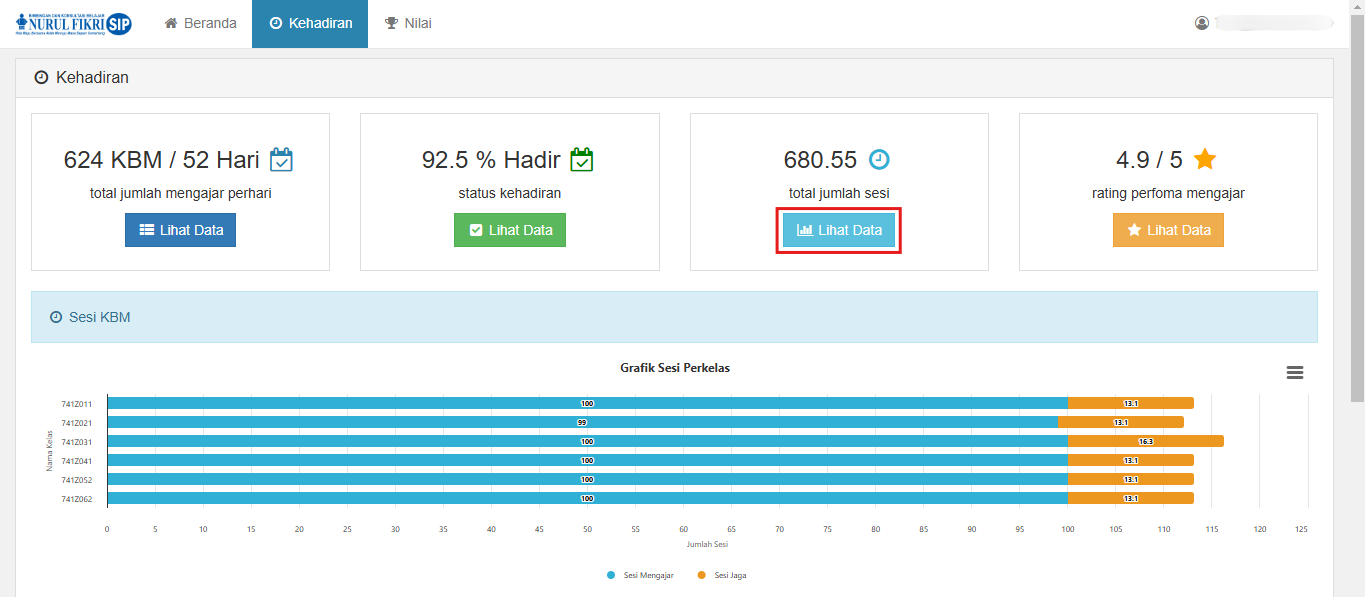Screen dimensions: 1365x597
Task: Click green Lihat Data under status kehadiran
Action: [510, 230]
